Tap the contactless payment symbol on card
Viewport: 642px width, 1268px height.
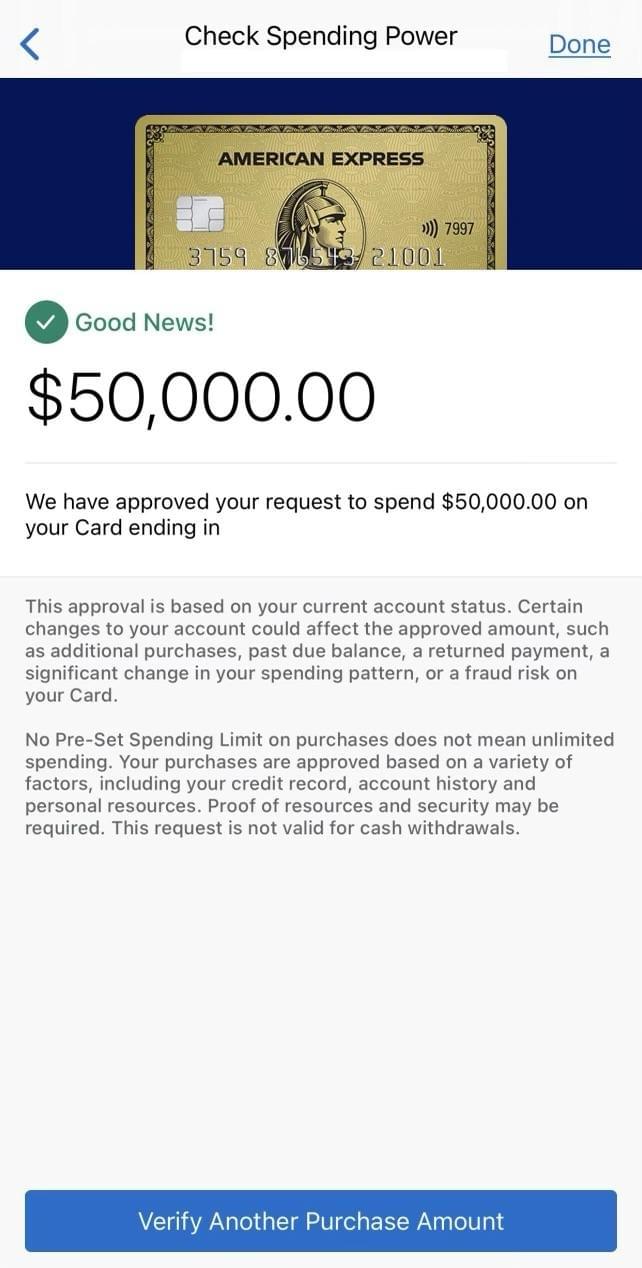pyautogui.click(x=430, y=229)
